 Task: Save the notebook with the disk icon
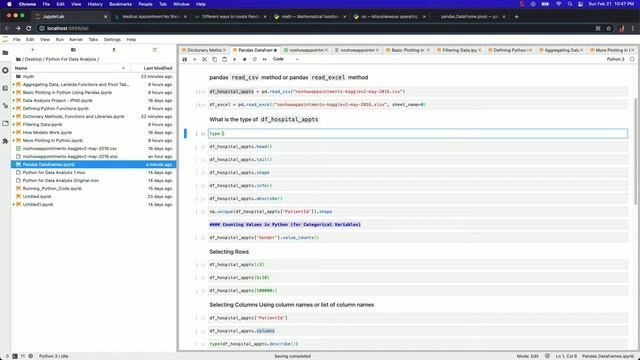(x=185, y=59)
